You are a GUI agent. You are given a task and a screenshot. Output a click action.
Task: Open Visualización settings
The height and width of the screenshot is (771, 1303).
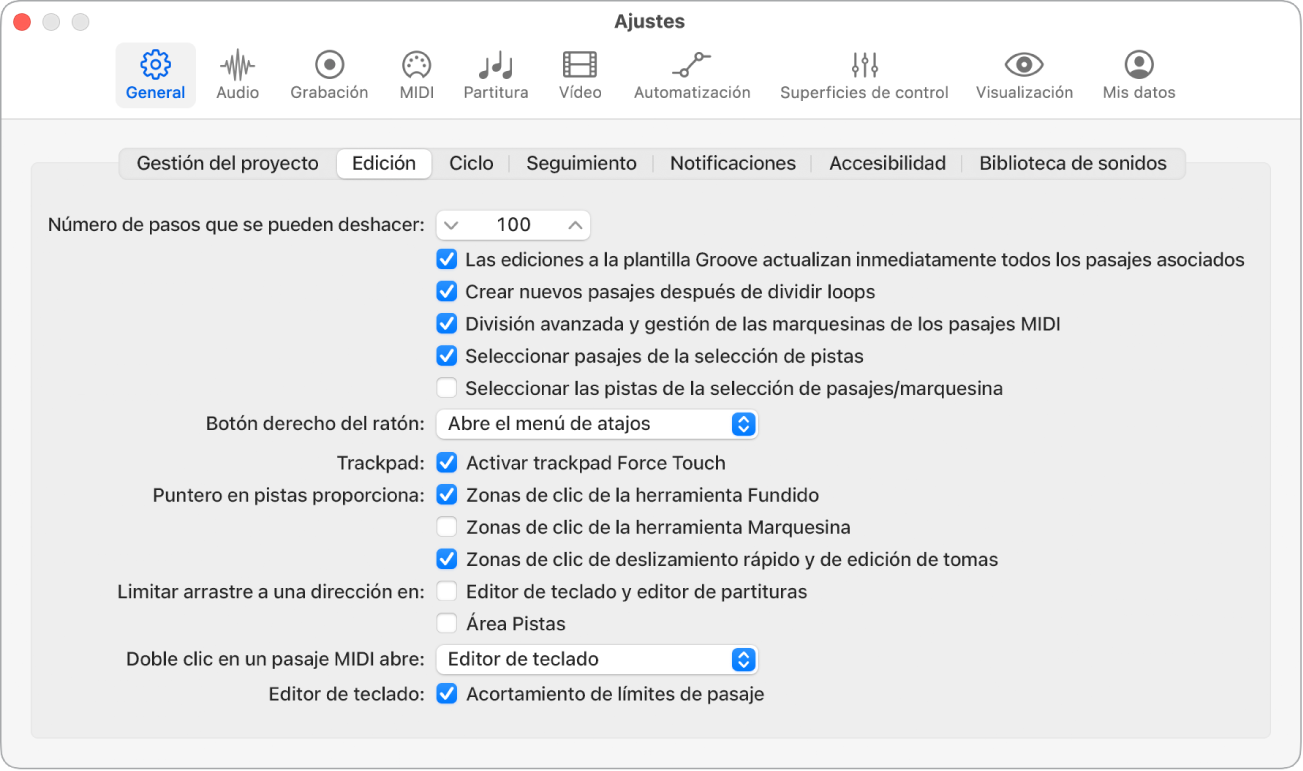click(1022, 74)
